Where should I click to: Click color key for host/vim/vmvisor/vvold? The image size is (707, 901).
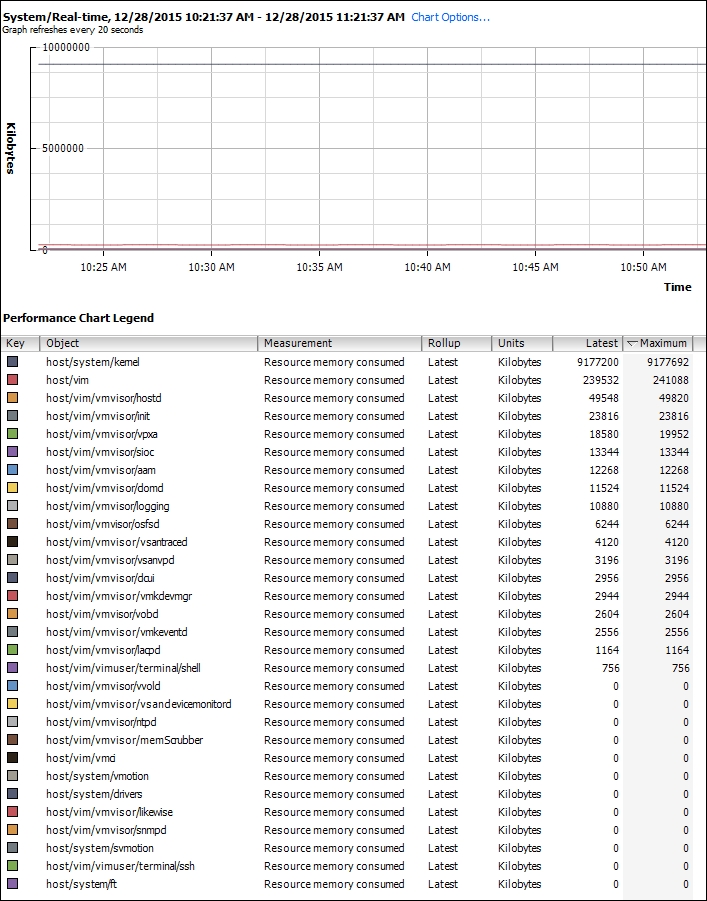click(x=12, y=686)
